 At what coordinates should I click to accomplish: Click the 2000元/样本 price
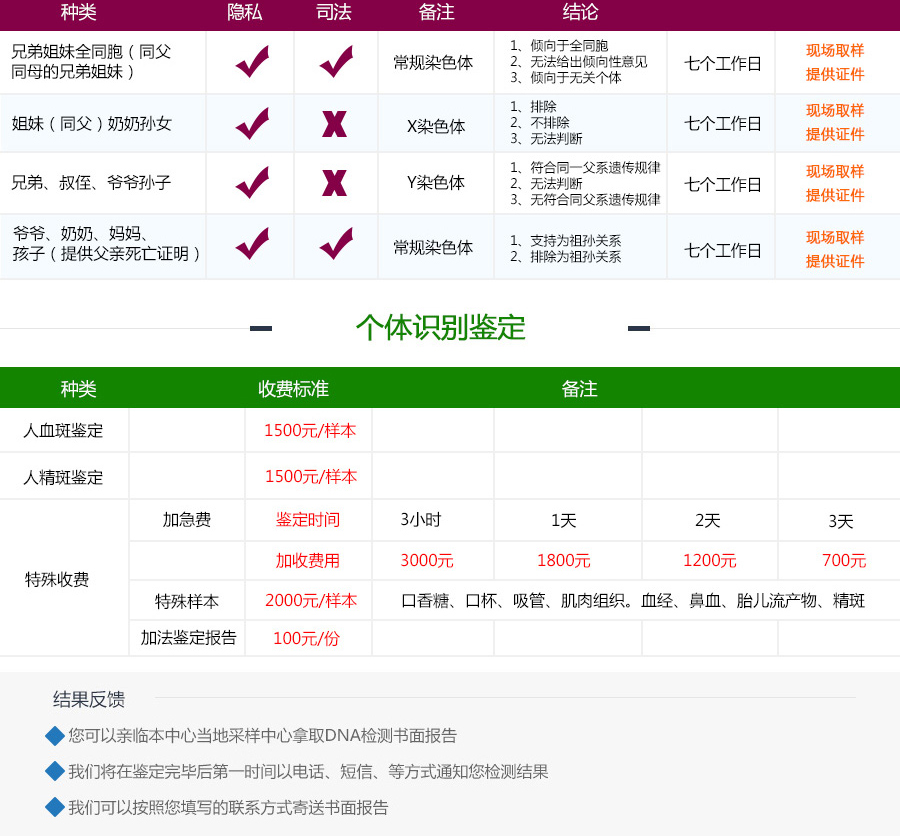(x=311, y=600)
